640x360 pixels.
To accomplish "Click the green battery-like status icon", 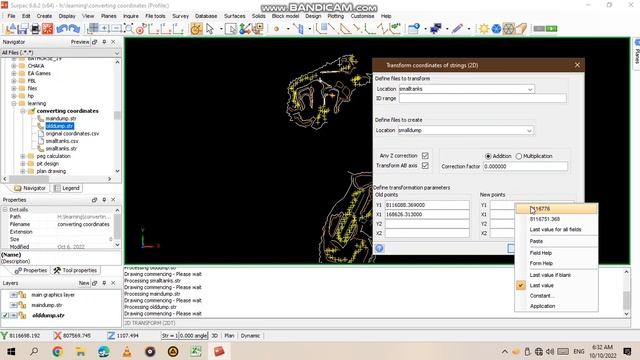I will click(551, 29).
